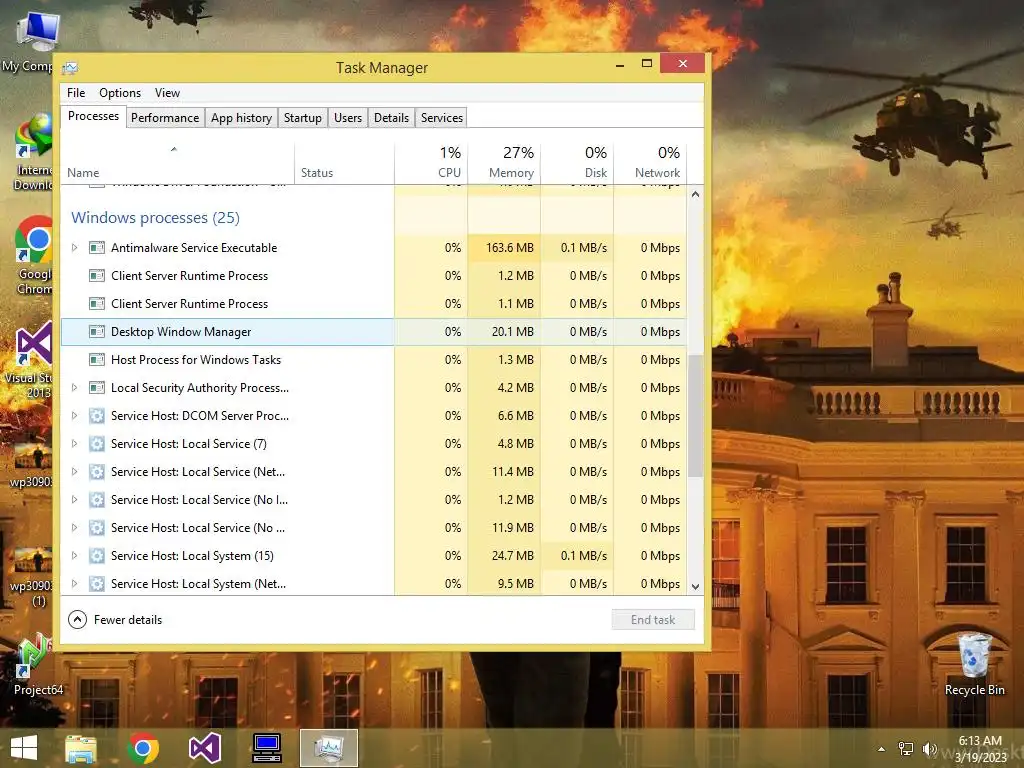The height and width of the screenshot is (768, 1024).
Task: Expand Service Host: DCOM Server Proc row
Action: click(x=74, y=416)
